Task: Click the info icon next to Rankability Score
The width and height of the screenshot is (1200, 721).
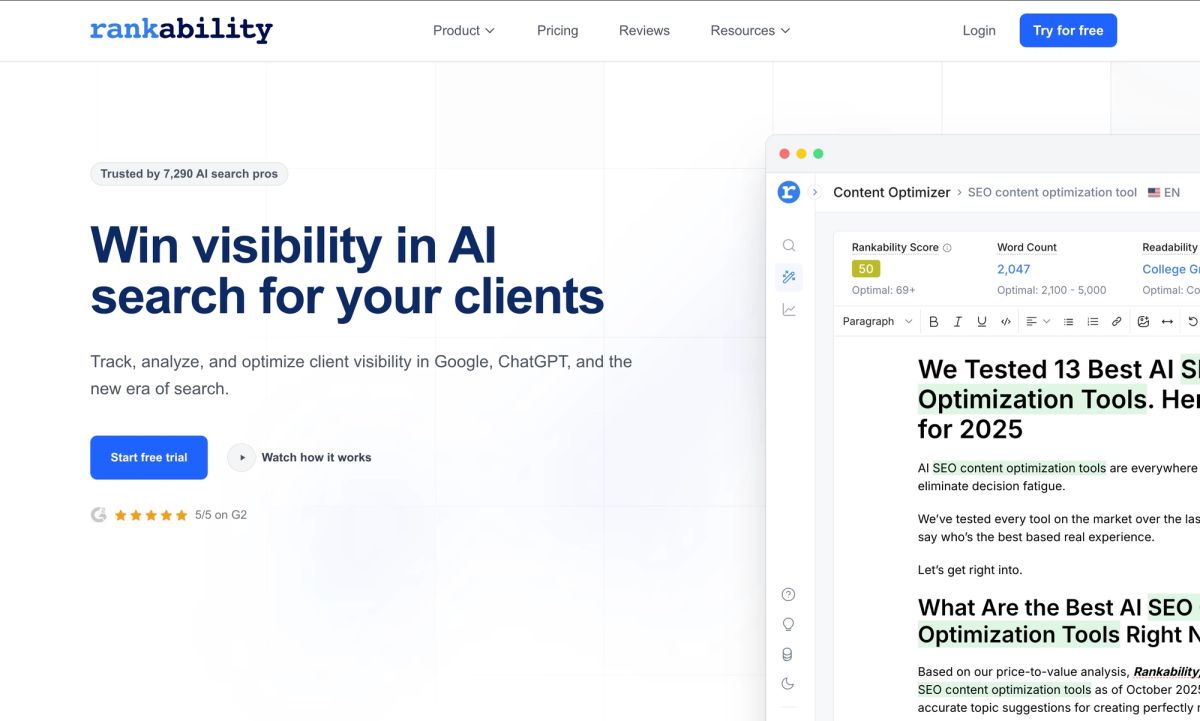Action: pyautogui.click(x=947, y=247)
